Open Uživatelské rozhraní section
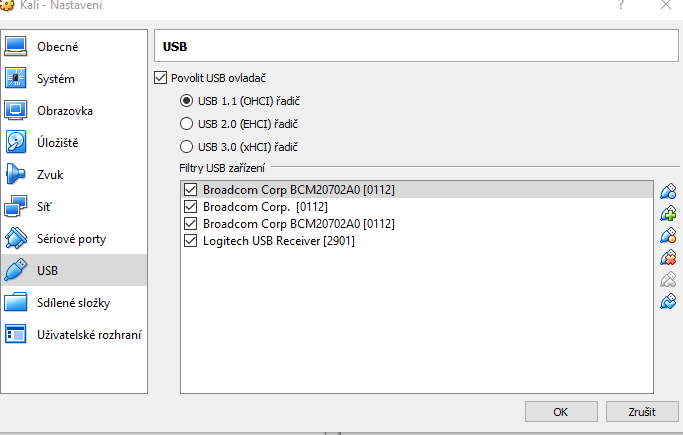Image resolution: width=683 pixels, height=435 pixels. point(88,335)
